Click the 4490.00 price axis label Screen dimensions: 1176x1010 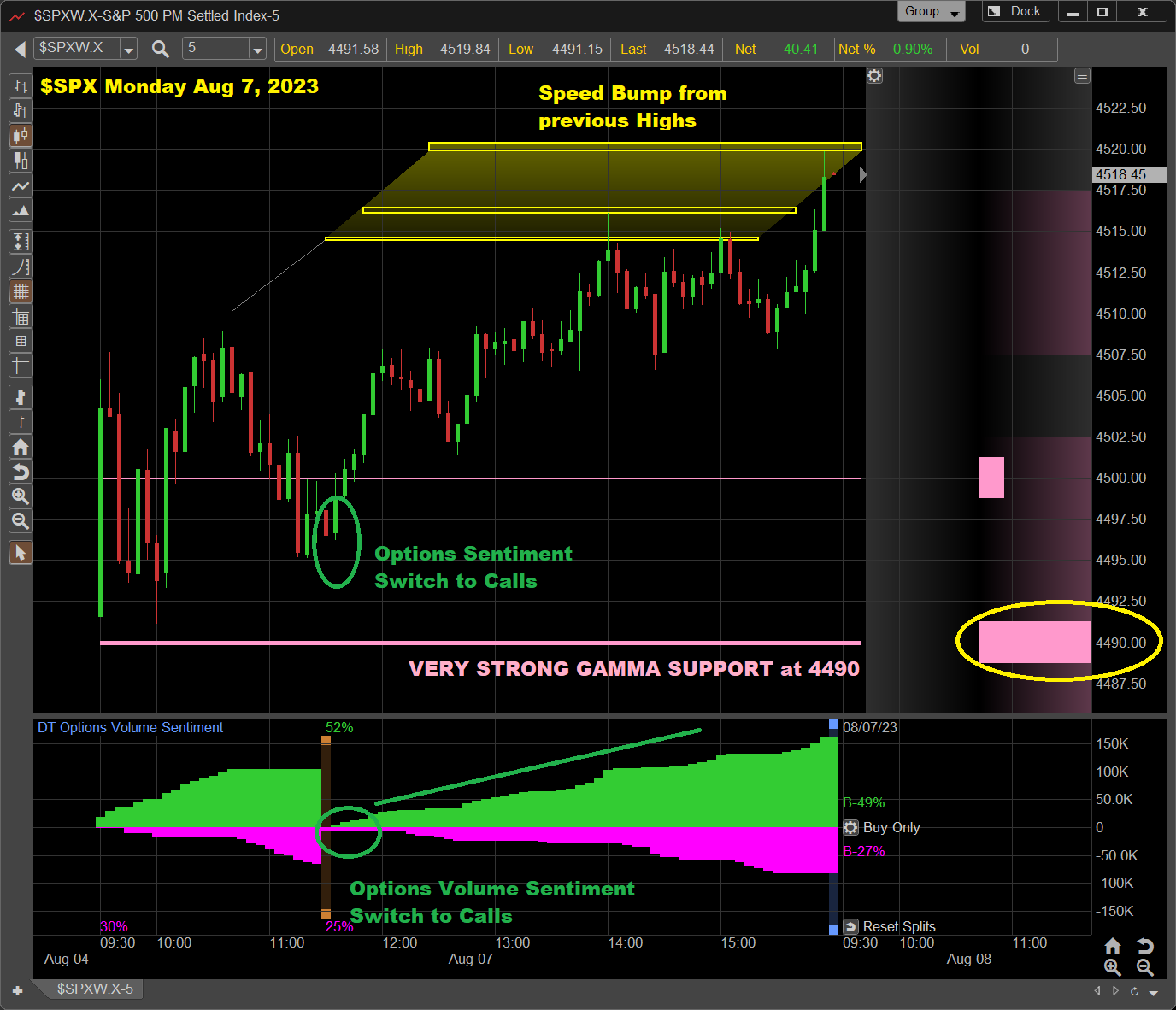point(1120,643)
